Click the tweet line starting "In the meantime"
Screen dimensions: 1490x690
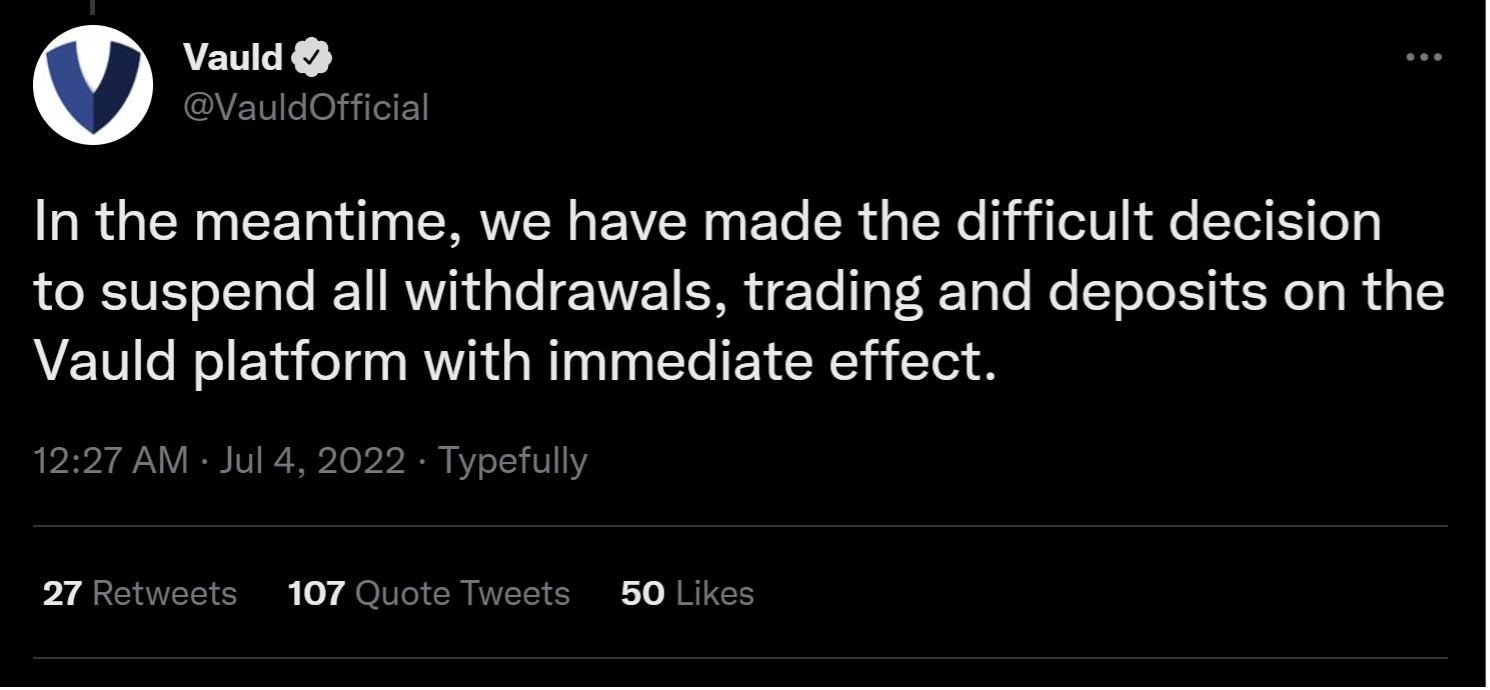(x=706, y=221)
